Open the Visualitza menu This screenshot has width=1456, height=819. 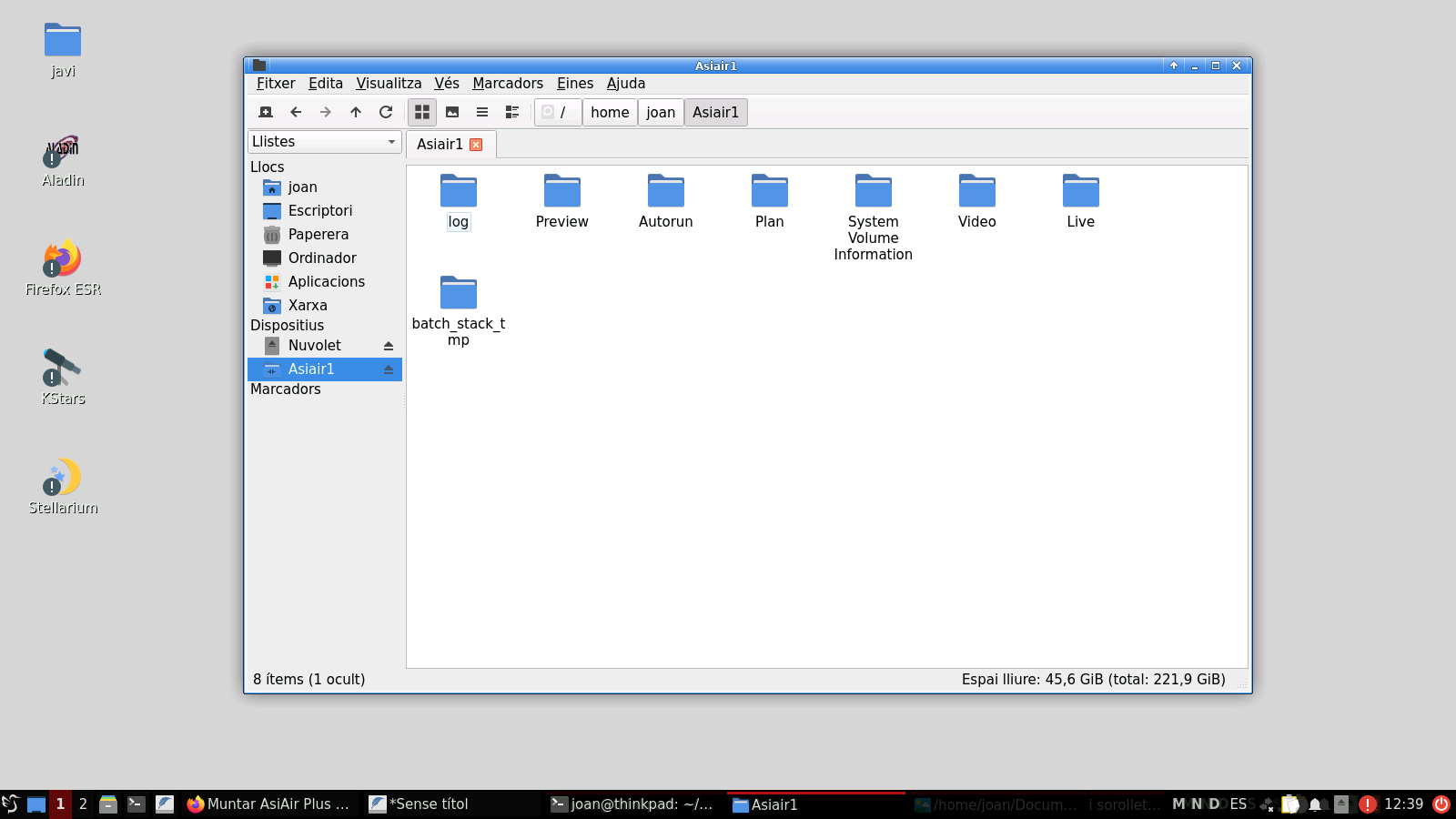389,84
